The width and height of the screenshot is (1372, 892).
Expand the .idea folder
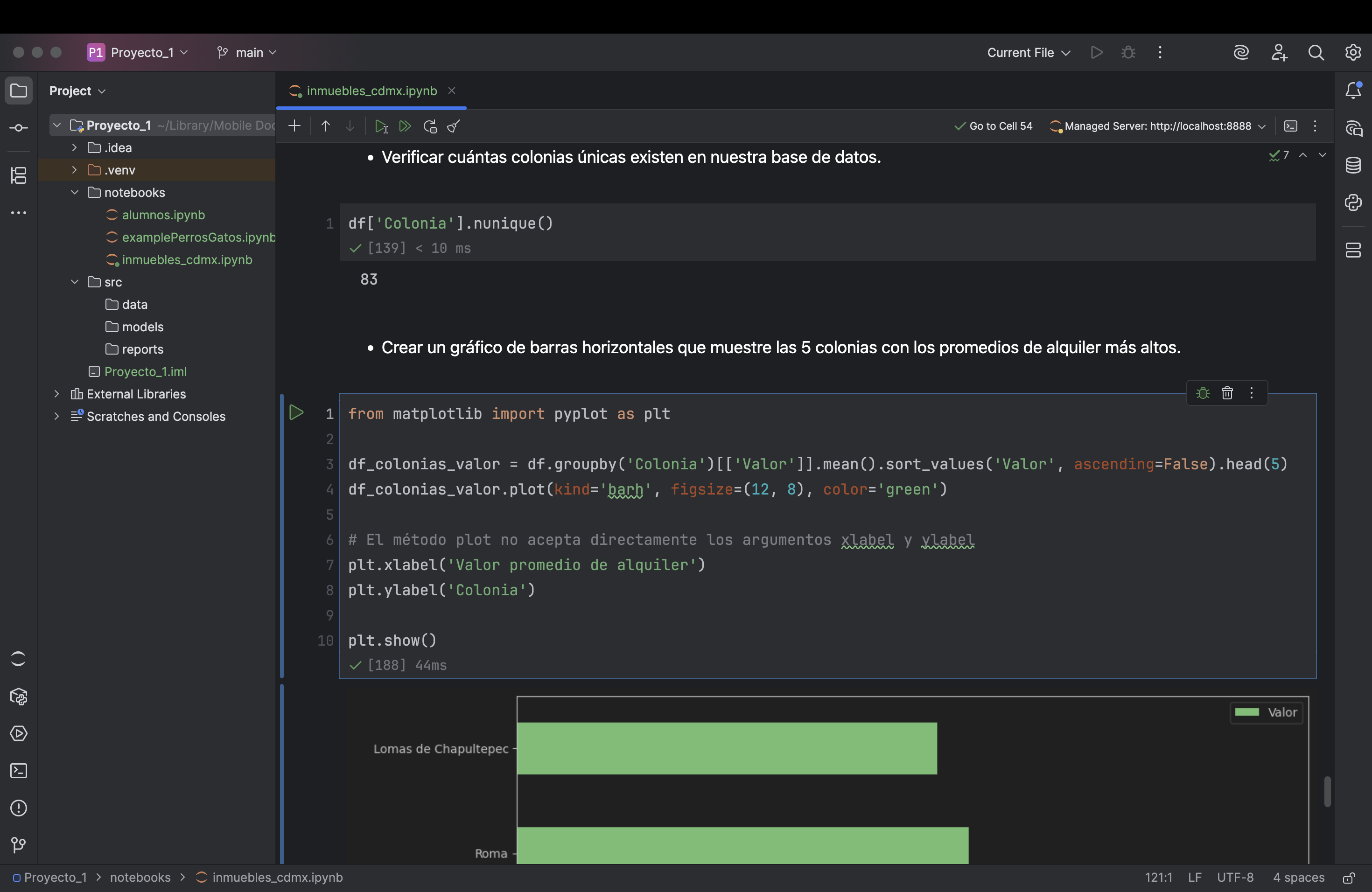click(x=74, y=147)
